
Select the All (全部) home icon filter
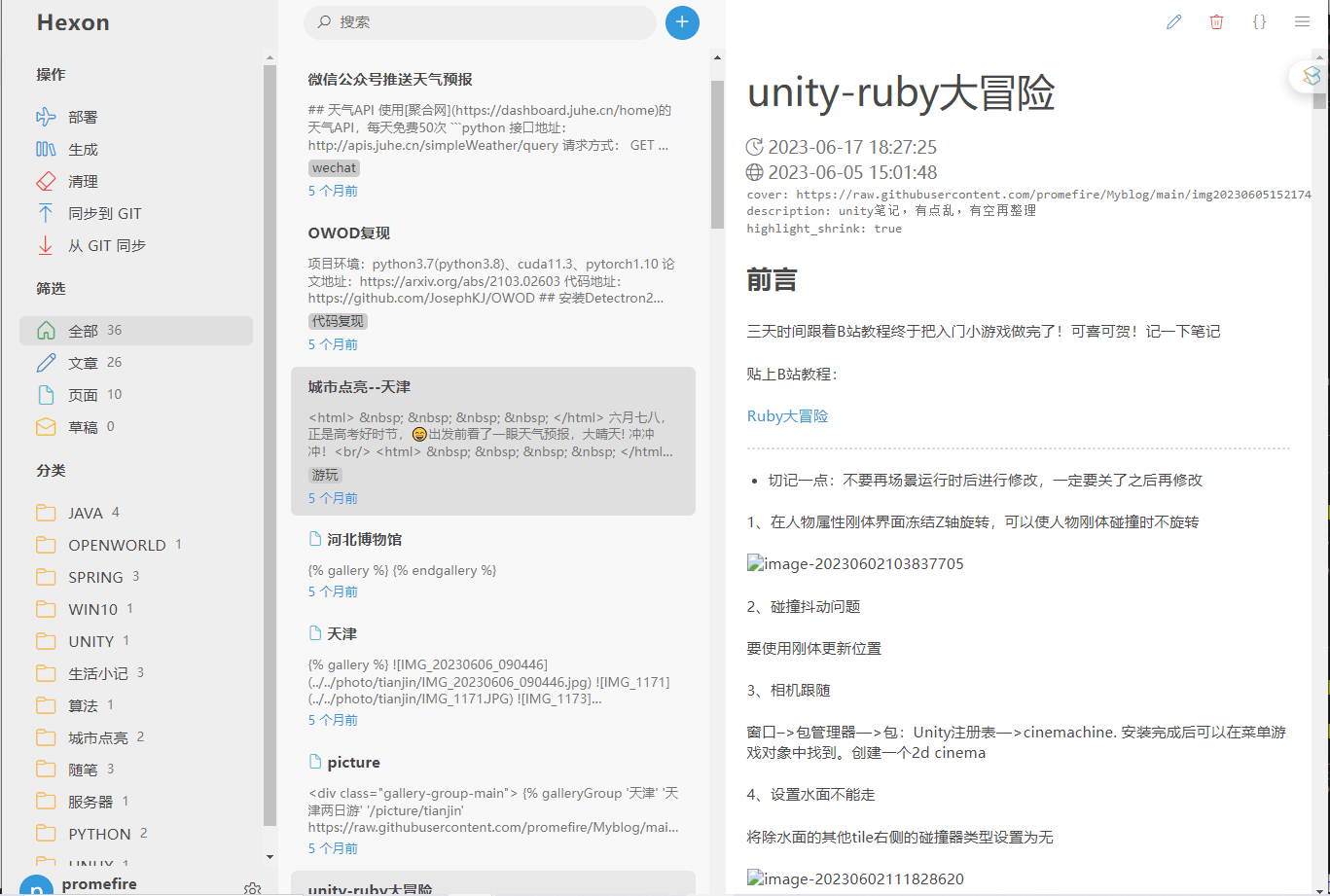(x=46, y=330)
